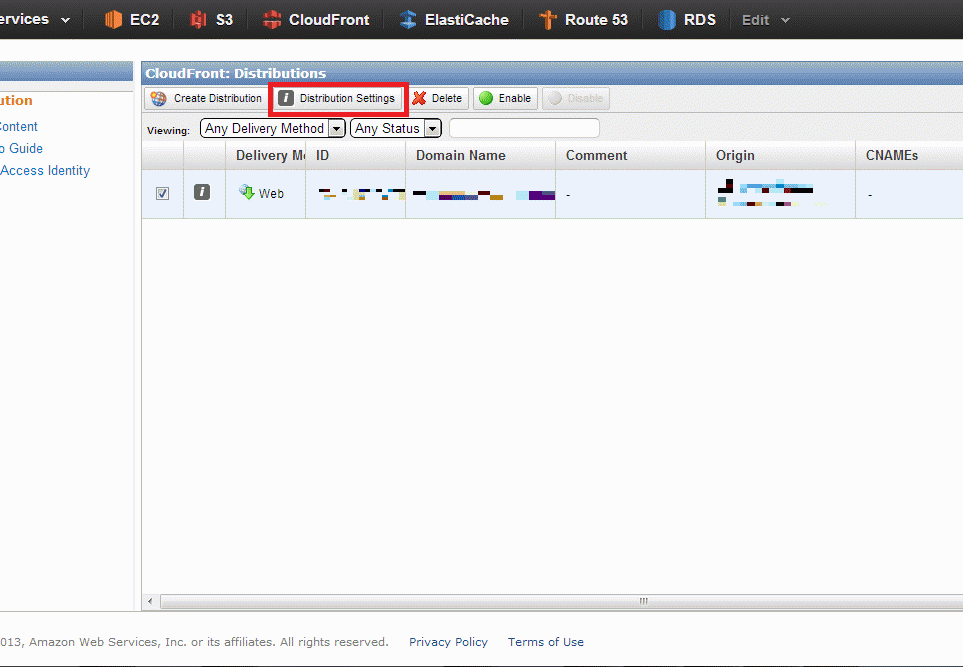Open the Access Identity sidebar link
963x667 pixels.
45,171
